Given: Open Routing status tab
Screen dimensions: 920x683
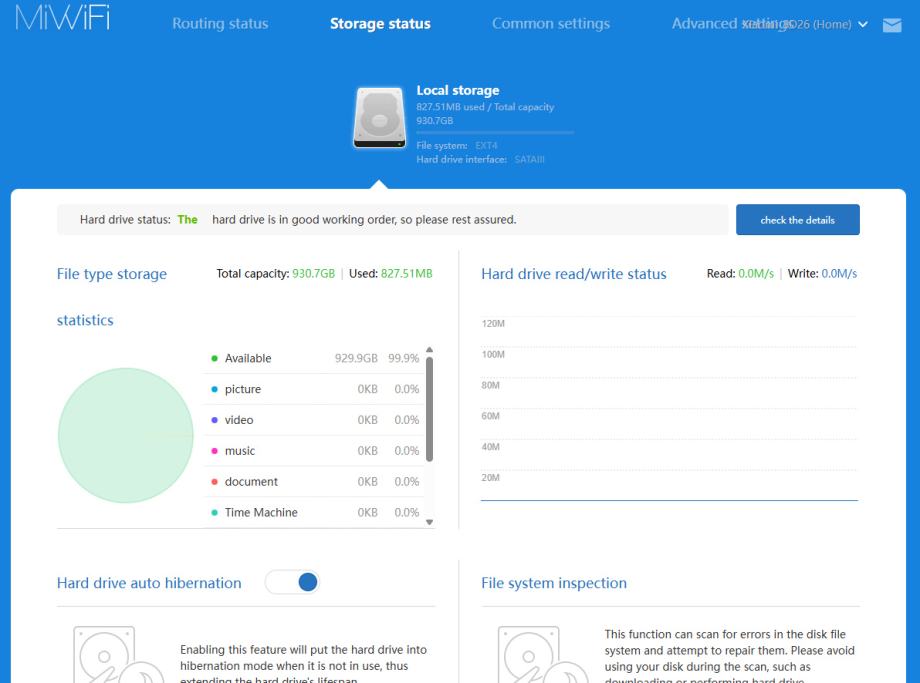Looking at the screenshot, I should coord(220,23).
